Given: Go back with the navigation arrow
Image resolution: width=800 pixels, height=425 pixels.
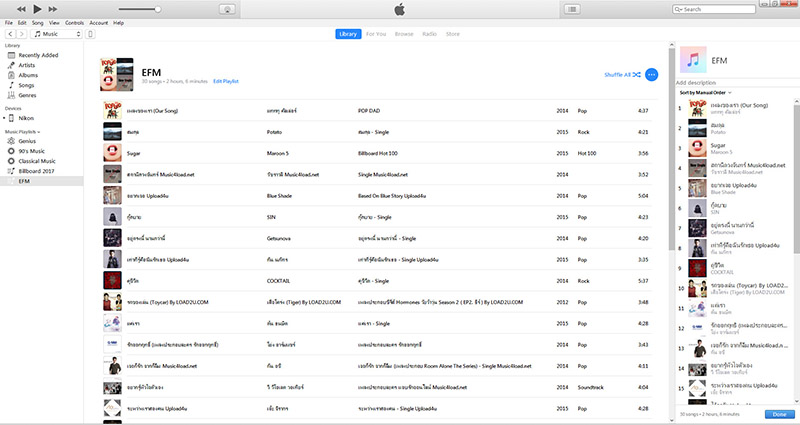Looking at the screenshot, I should (10, 34).
